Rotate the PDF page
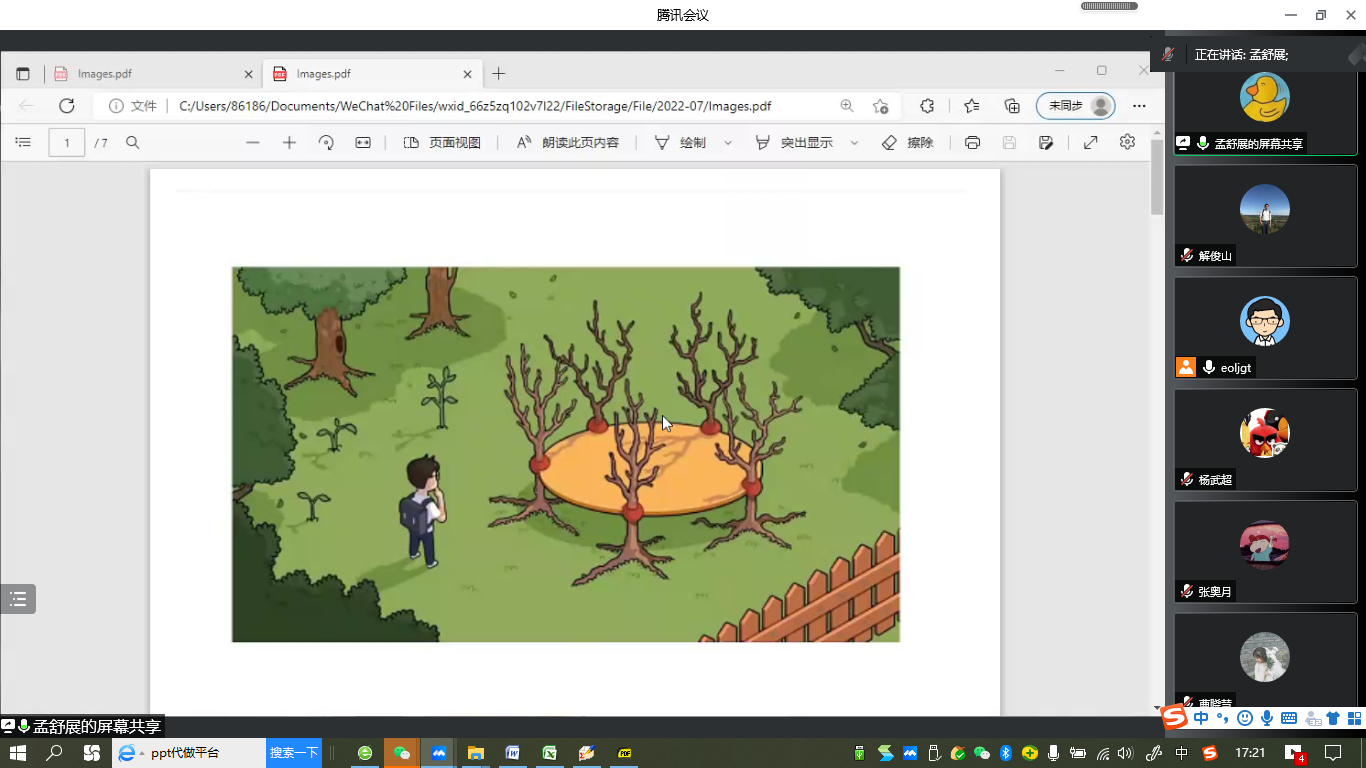 click(x=326, y=143)
